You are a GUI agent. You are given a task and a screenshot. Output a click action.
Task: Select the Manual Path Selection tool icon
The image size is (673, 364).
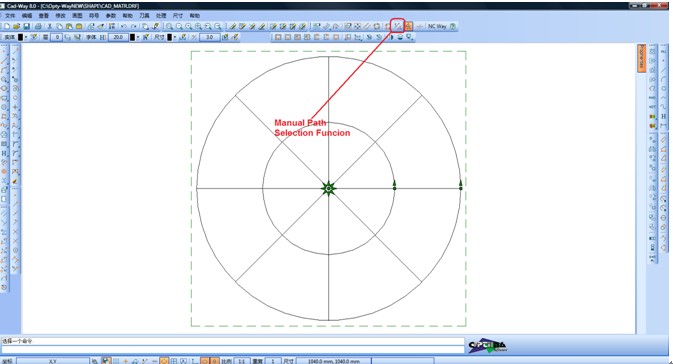pyautogui.click(x=398, y=26)
